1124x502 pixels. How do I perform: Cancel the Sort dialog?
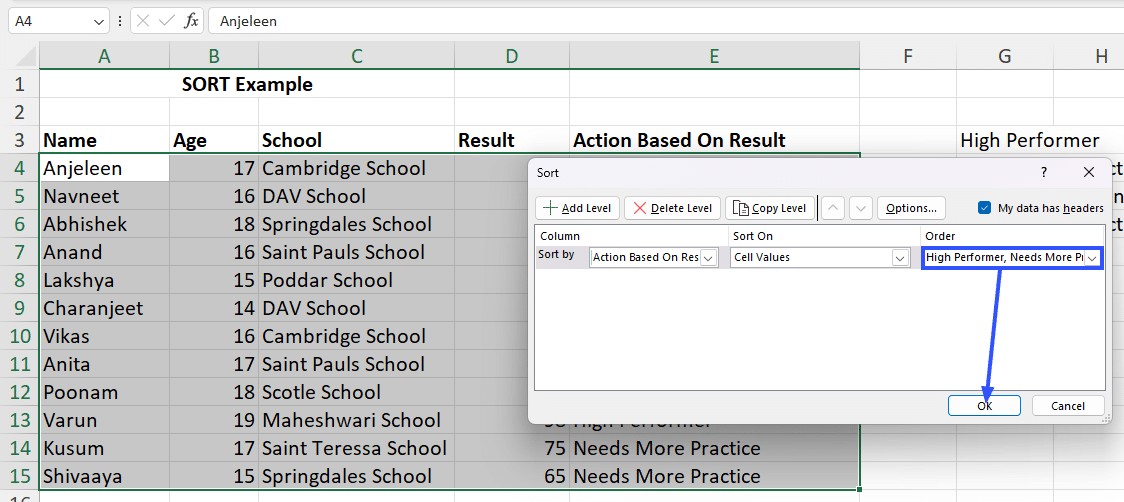(x=1068, y=406)
